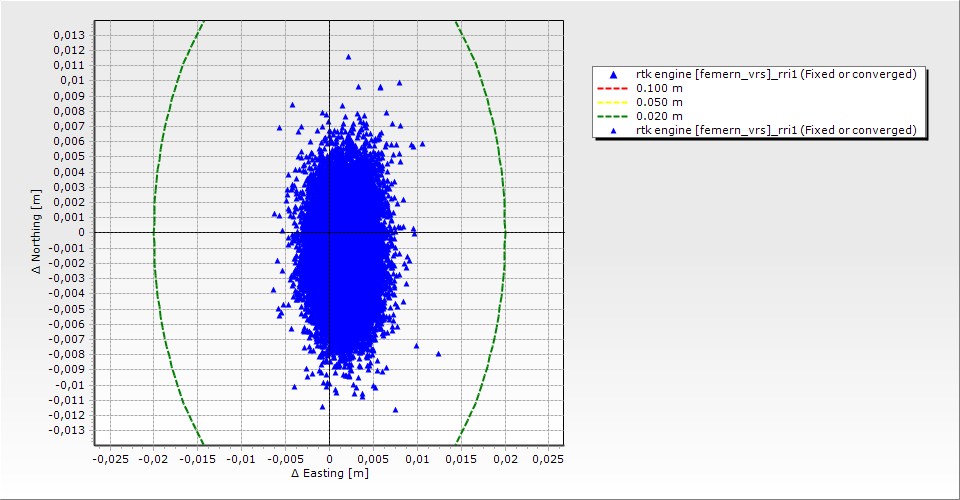Viewport: 960px width, 500px height.
Task: Click the origin where the zero axes cross
Action: click(x=329, y=232)
